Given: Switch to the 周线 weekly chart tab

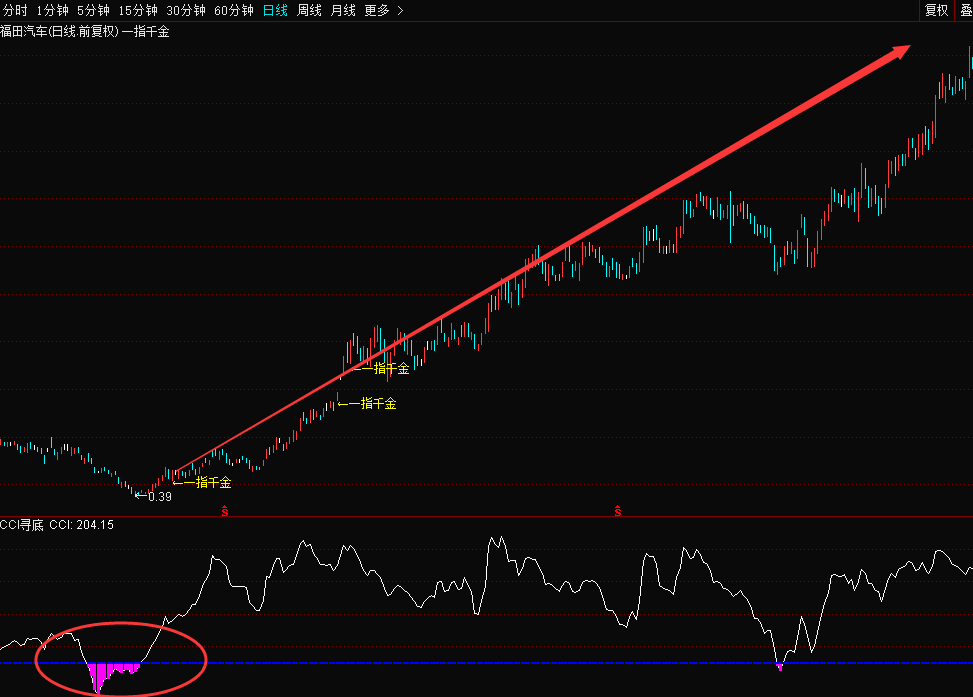Looking at the screenshot, I should [x=309, y=11].
